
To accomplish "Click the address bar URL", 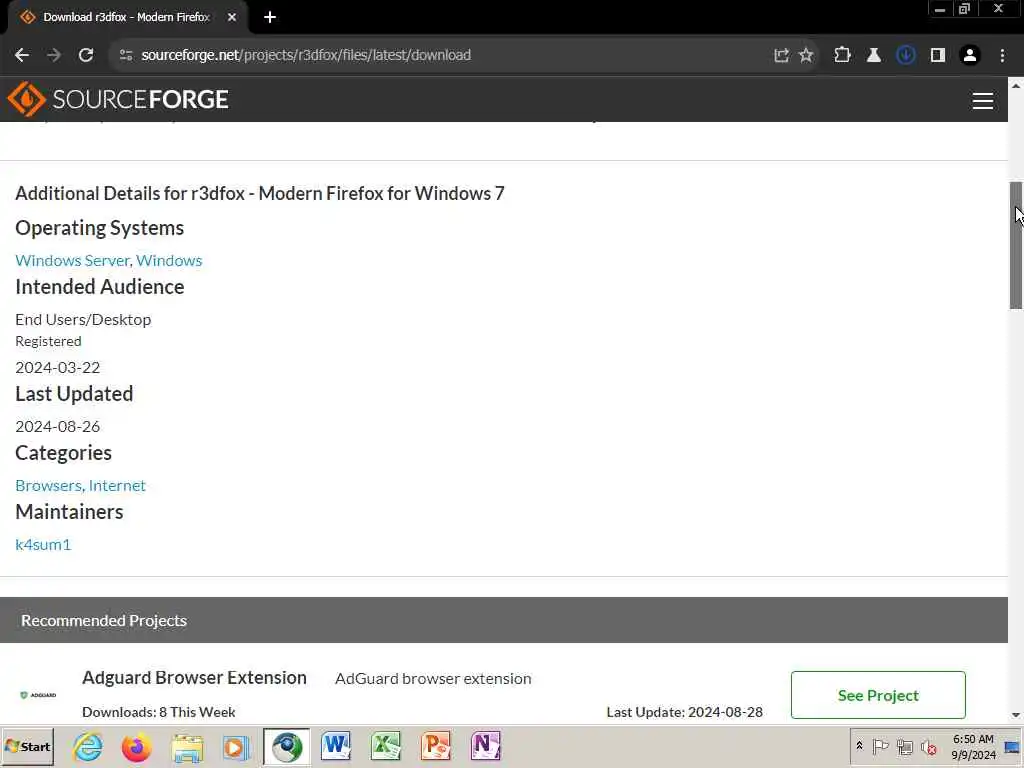I will click(x=306, y=56).
